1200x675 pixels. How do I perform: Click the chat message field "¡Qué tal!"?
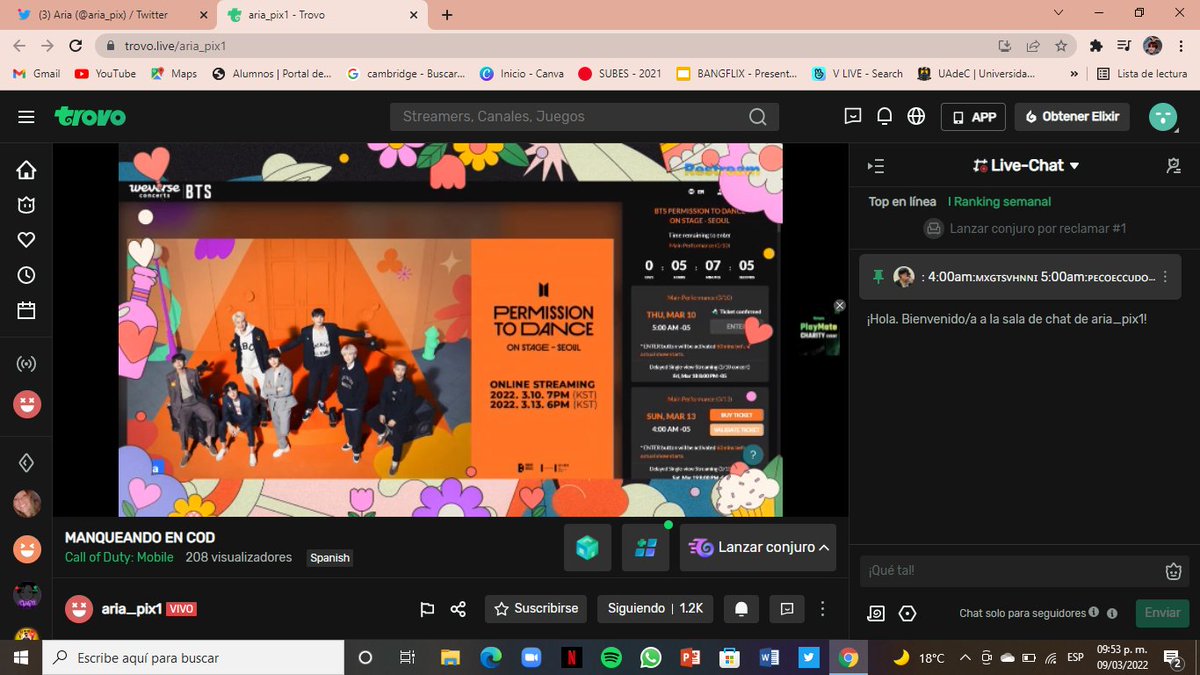pos(1010,571)
